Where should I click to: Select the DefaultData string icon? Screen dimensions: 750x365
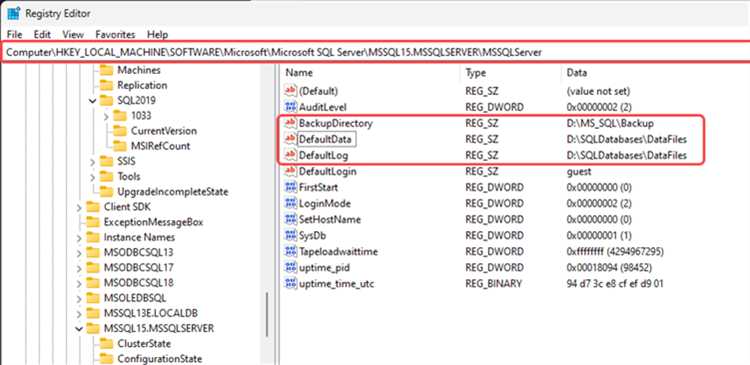[x=290, y=139]
